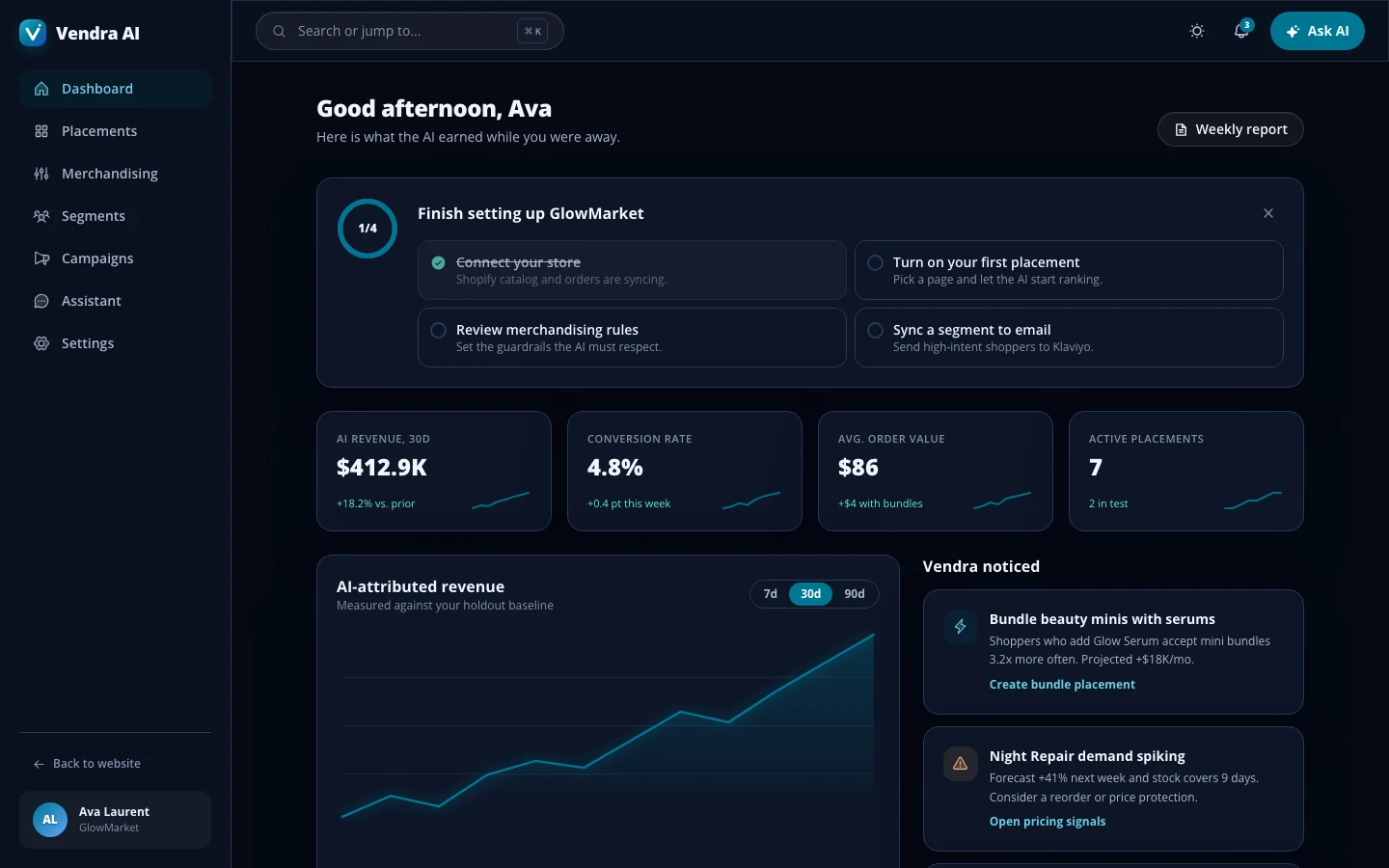Click the back arrow icon

[39, 764]
